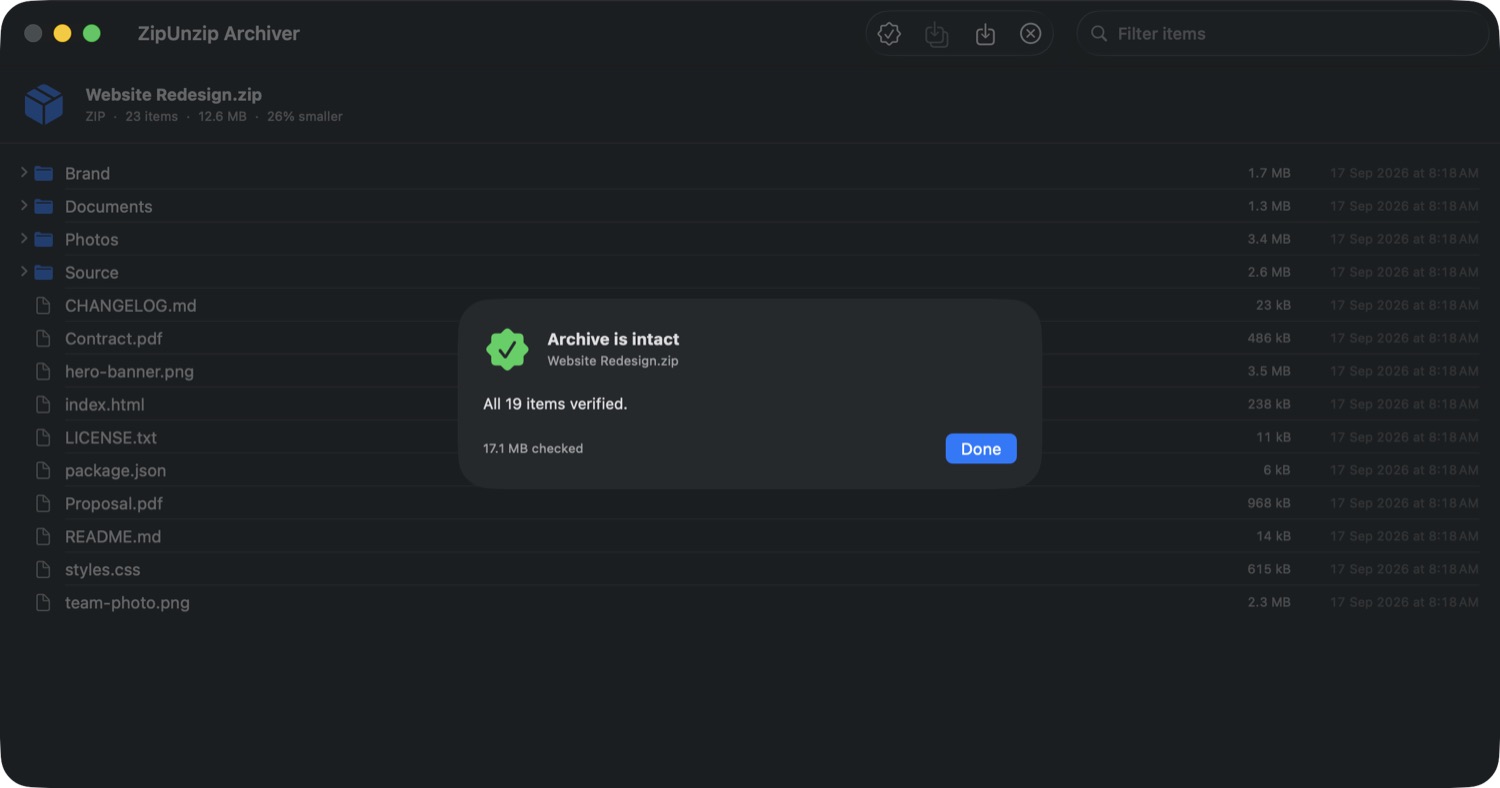Click the close archive circled X icon
Image resolution: width=1500 pixels, height=788 pixels.
tap(1031, 34)
